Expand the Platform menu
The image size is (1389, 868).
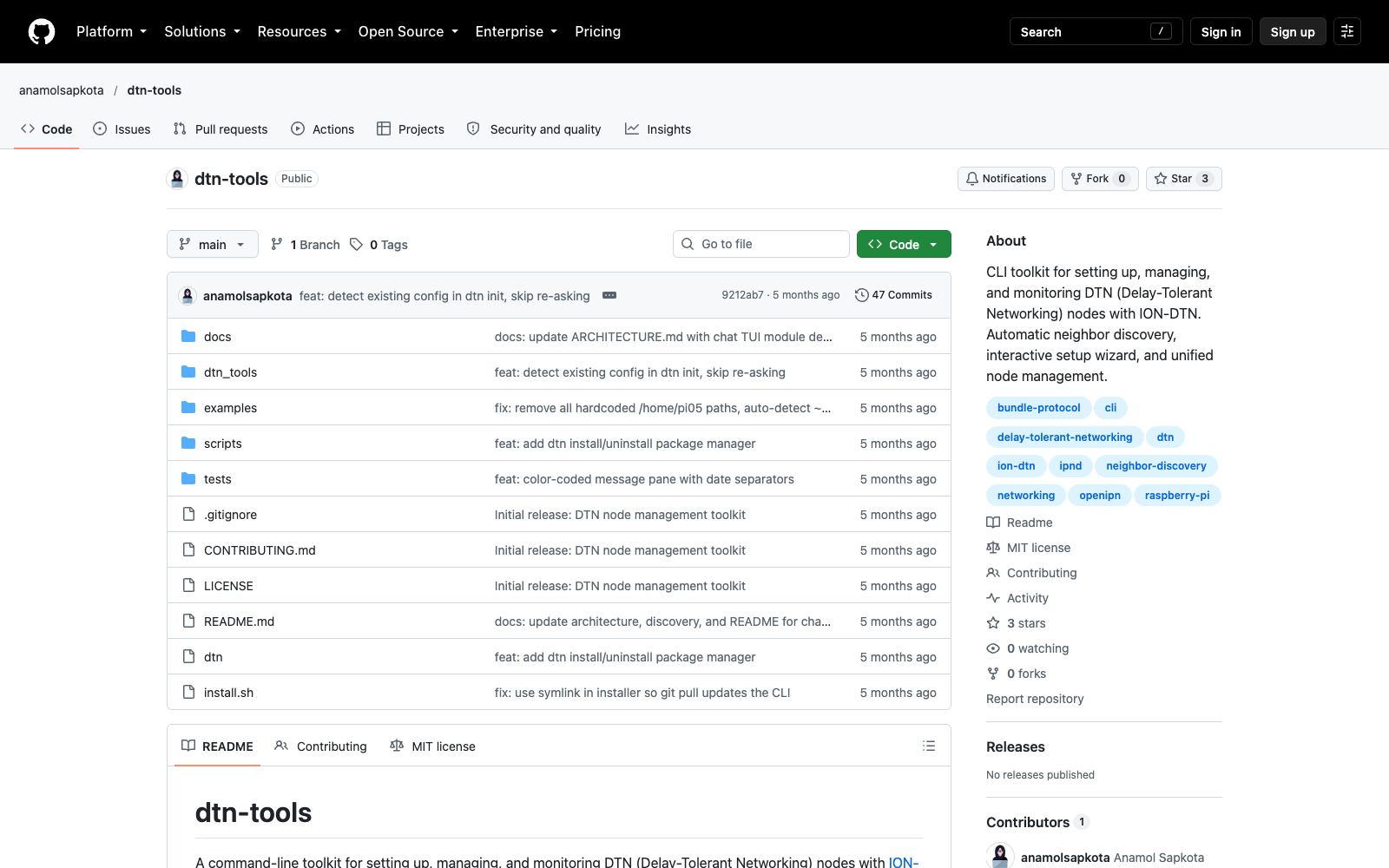point(111,31)
